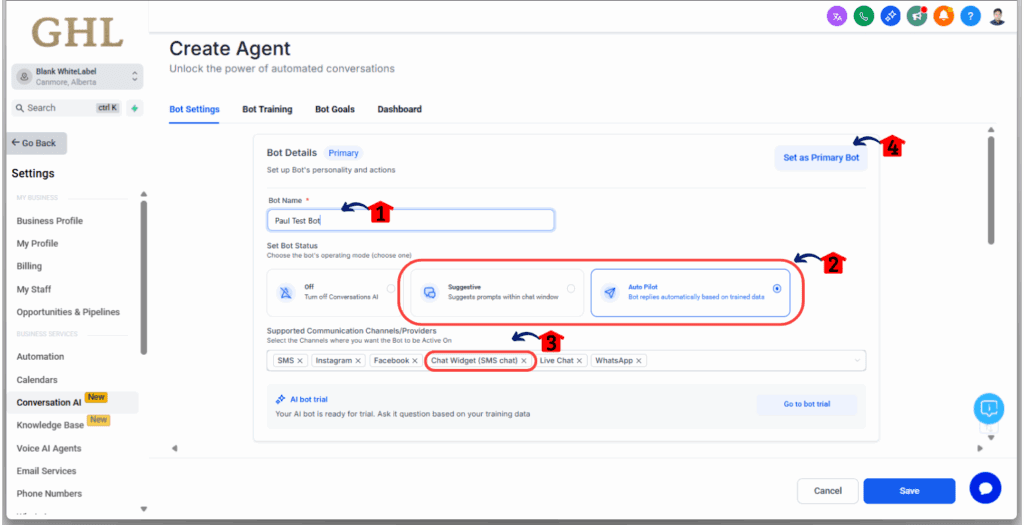Remove the SMS channel tag
Viewport: 1024px width, 525px height.
point(300,360)
